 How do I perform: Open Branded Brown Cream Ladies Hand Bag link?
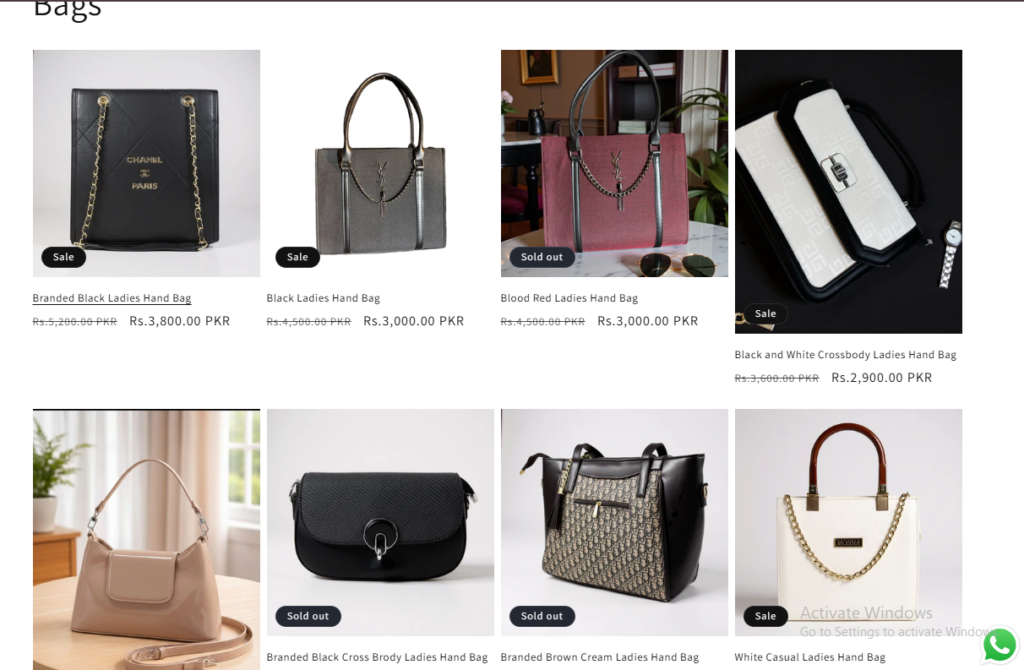click(x=600, y=657)
